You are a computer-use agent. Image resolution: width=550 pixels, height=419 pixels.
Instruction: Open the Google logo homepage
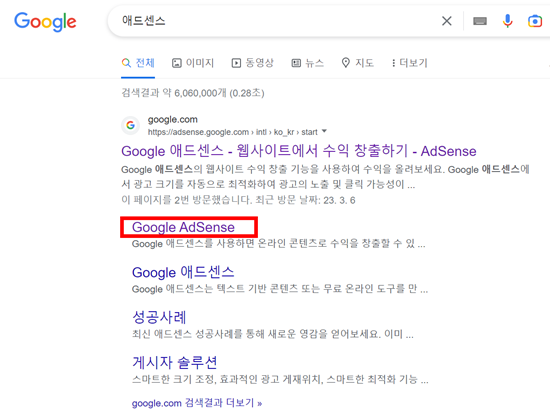(45, 21)
